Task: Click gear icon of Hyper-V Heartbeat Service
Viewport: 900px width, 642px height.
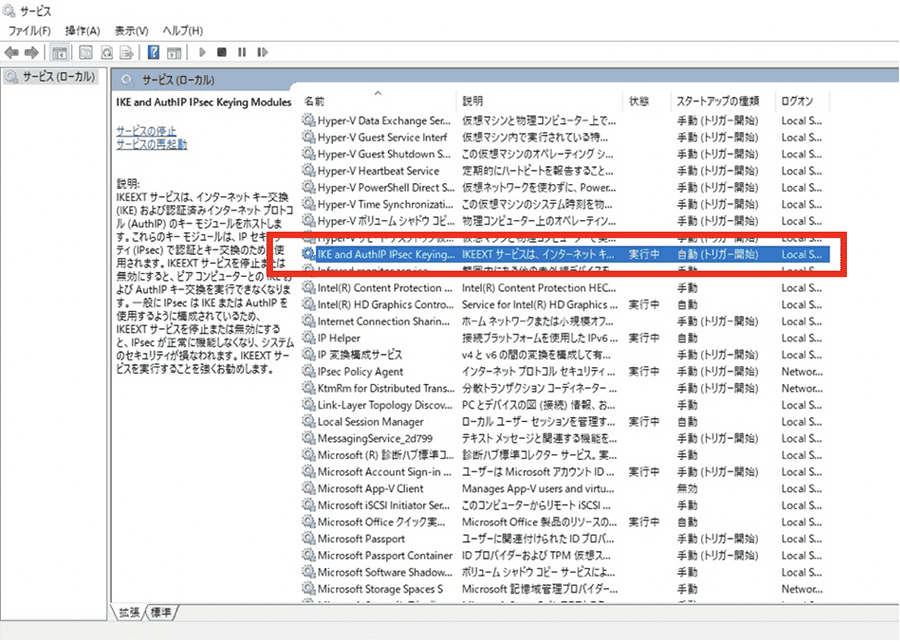Action: point(309,170)
